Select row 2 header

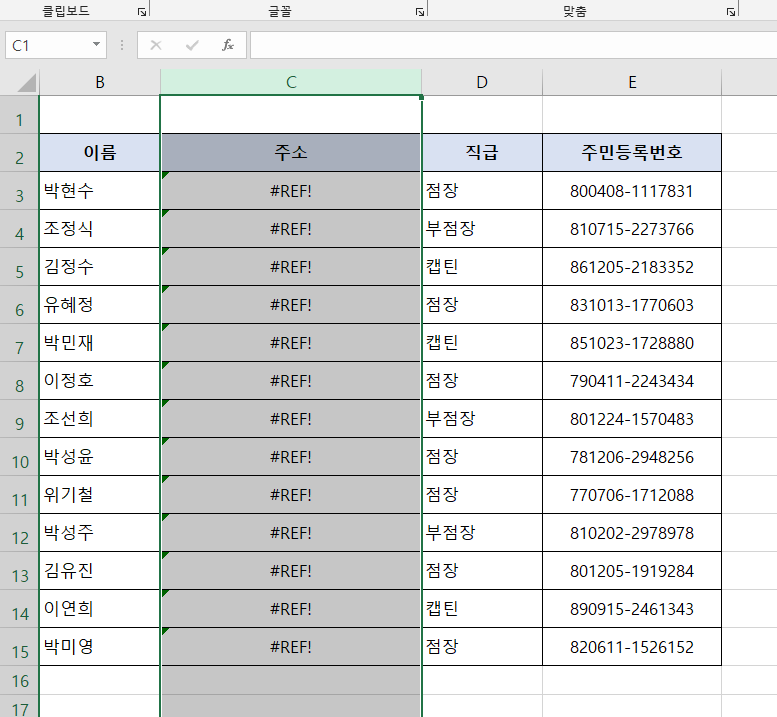(19, 153)
